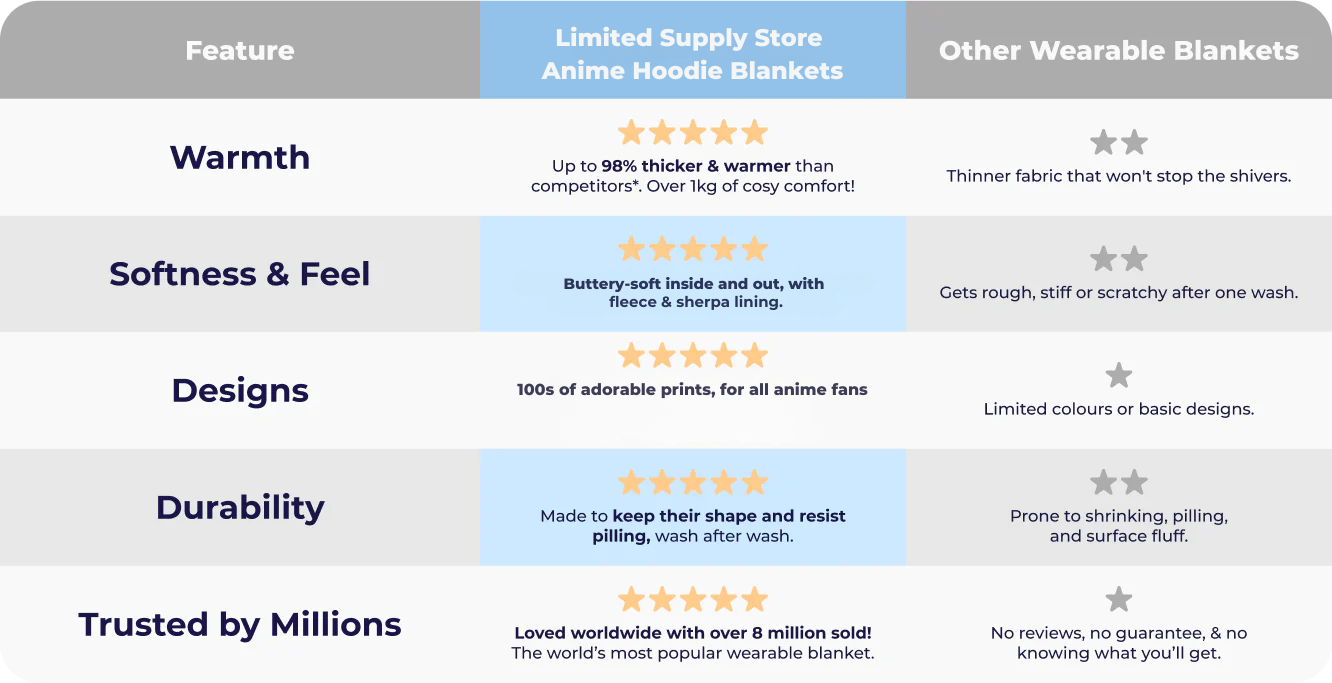Click the grey stars in the Warmth row
Screen dimensions: 1332x683
point(1118,143)
